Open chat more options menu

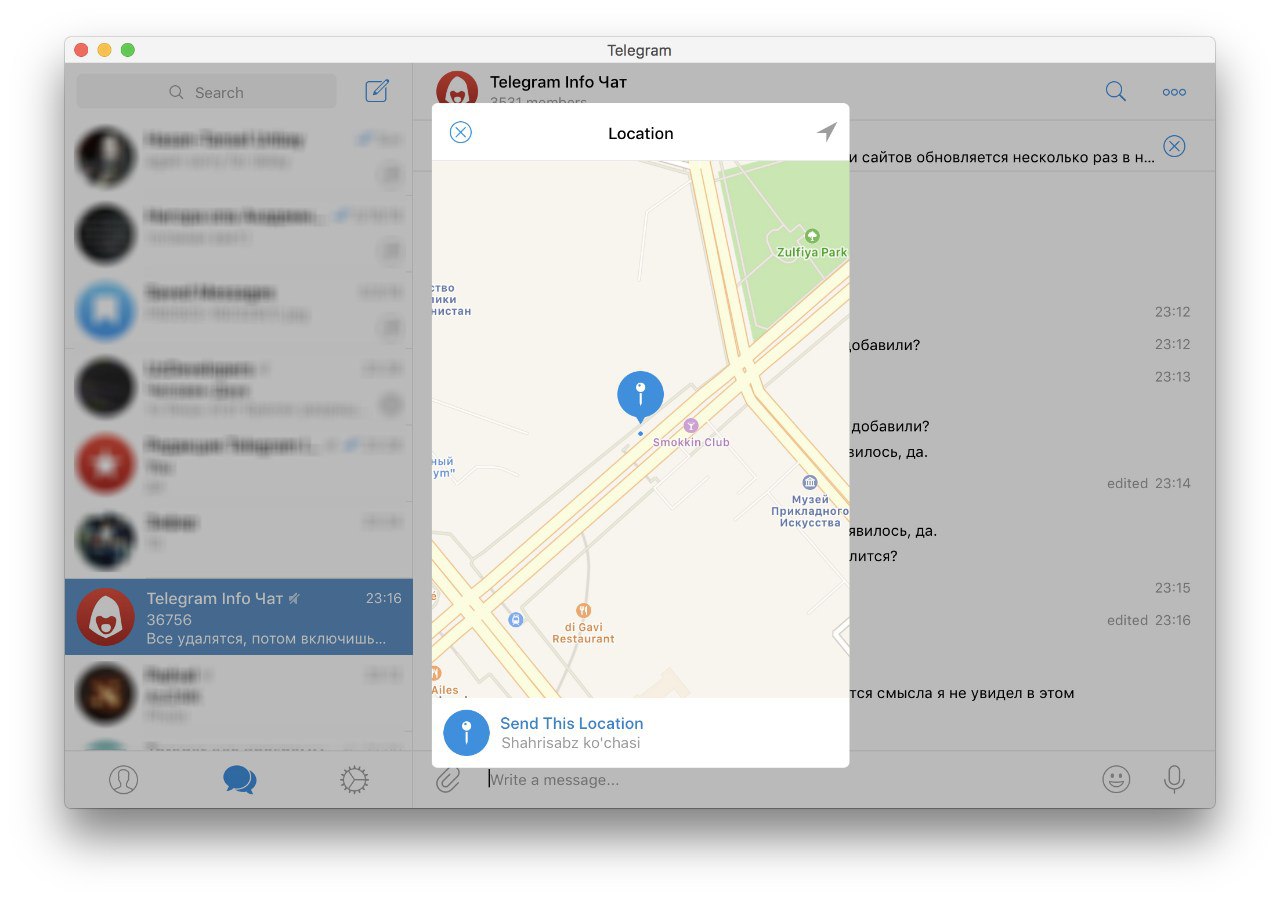tap(1174, 92)
